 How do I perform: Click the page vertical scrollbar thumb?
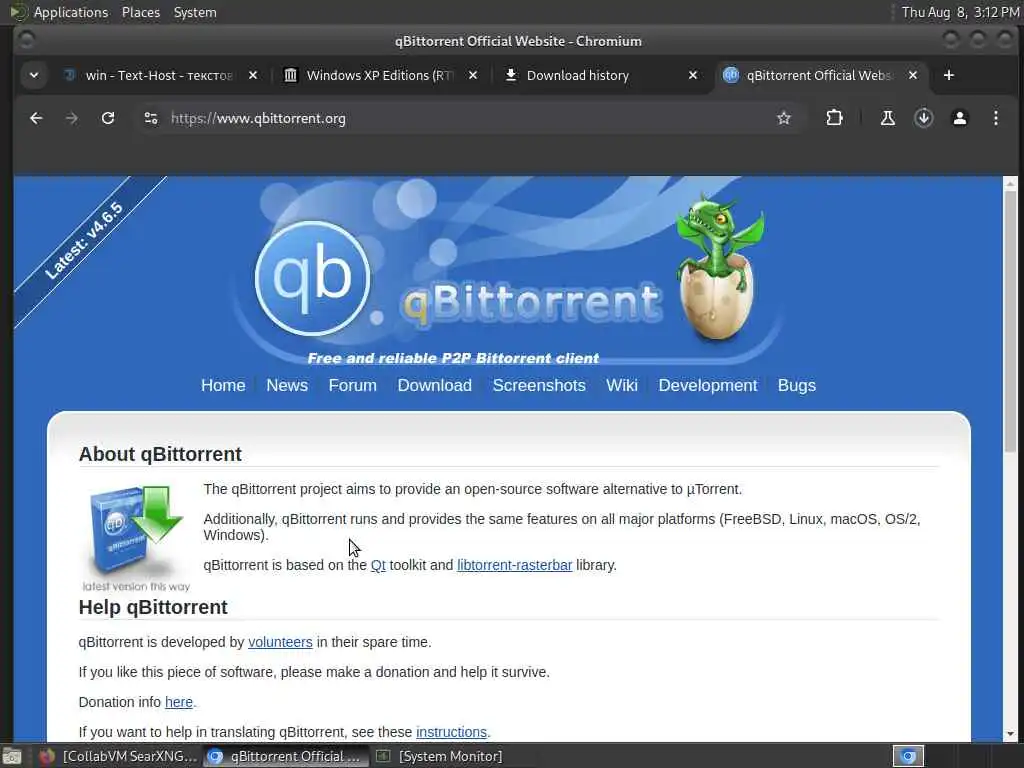tap(1010, 320)
